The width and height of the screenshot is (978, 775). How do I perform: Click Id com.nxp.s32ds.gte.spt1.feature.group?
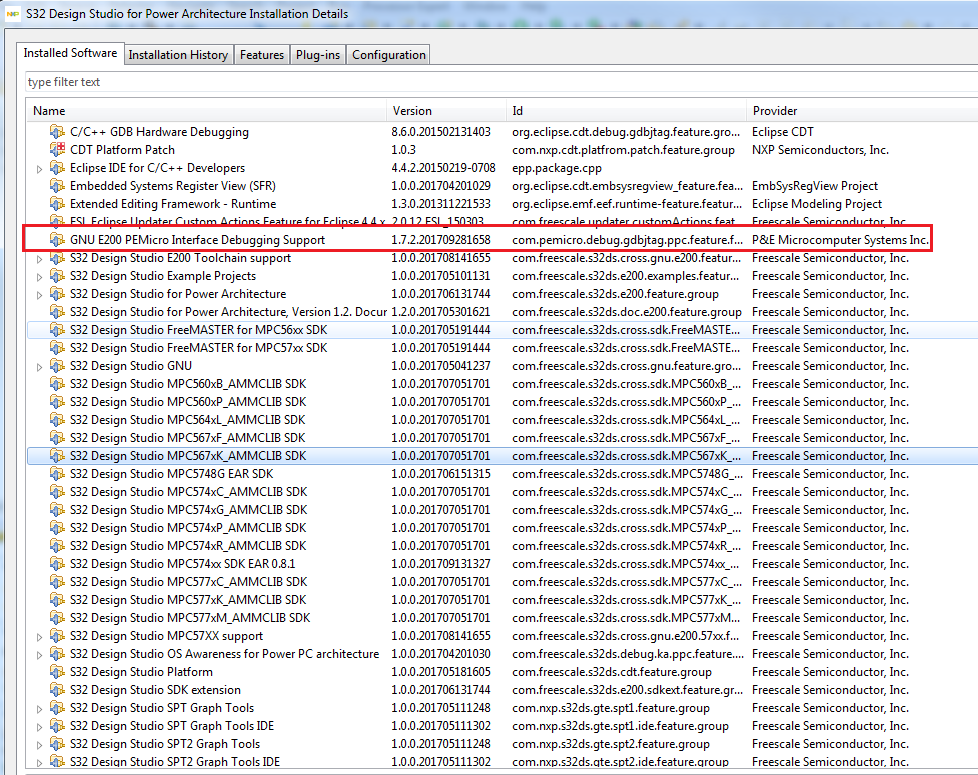pyautogui.click(x=611, y=708)
